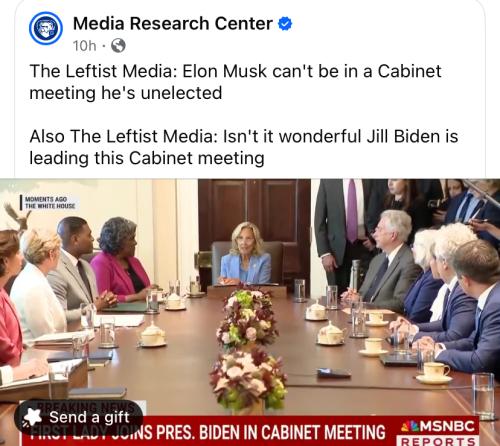Select the post text about Elon Musk
Image resolution: width=500 pixels, height=446 pixels.
pos(235,82)
